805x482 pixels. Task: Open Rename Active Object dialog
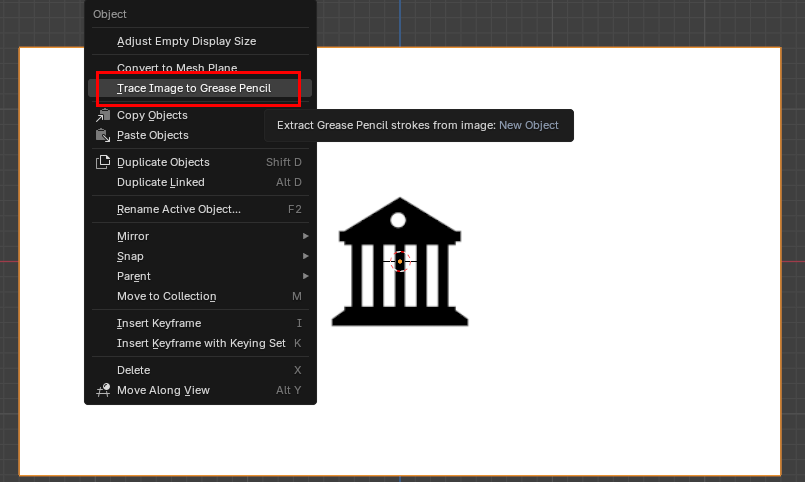(178, 209)
